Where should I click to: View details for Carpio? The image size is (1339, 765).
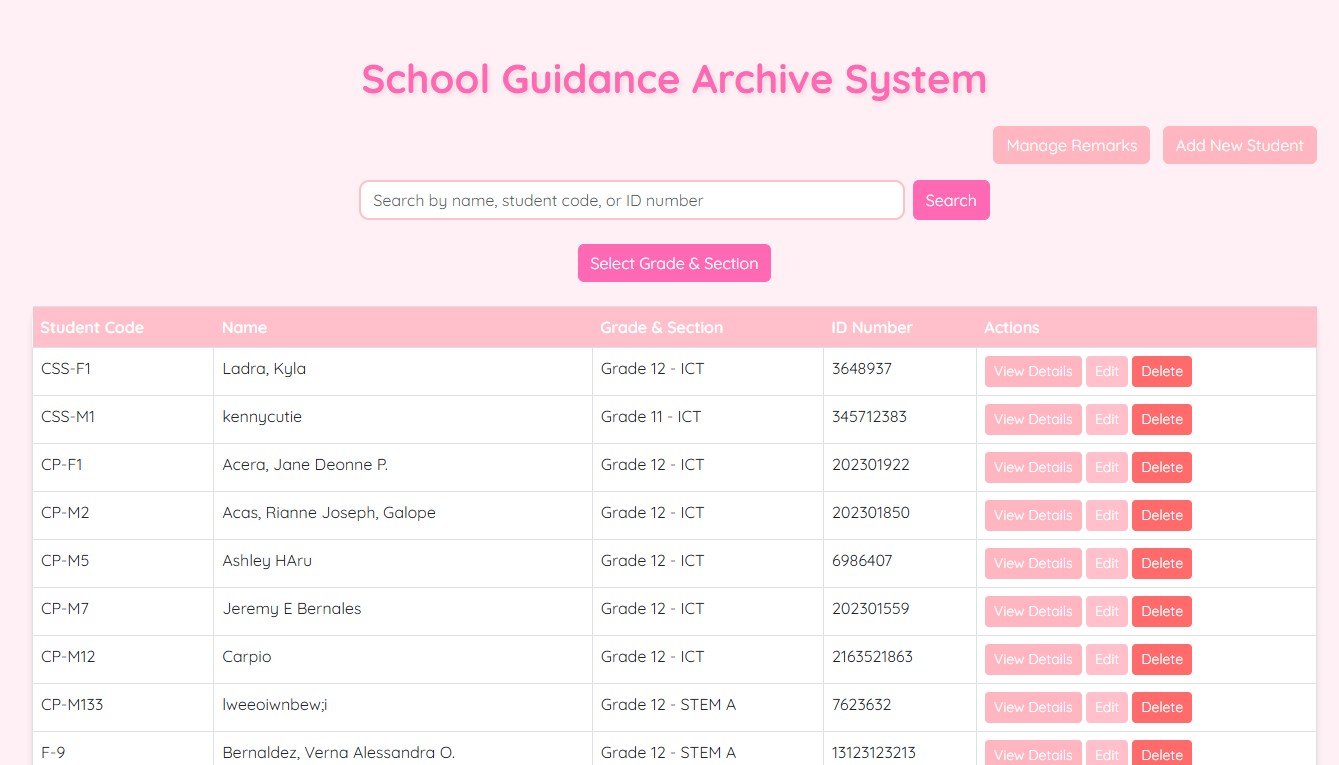(1033, 659)
